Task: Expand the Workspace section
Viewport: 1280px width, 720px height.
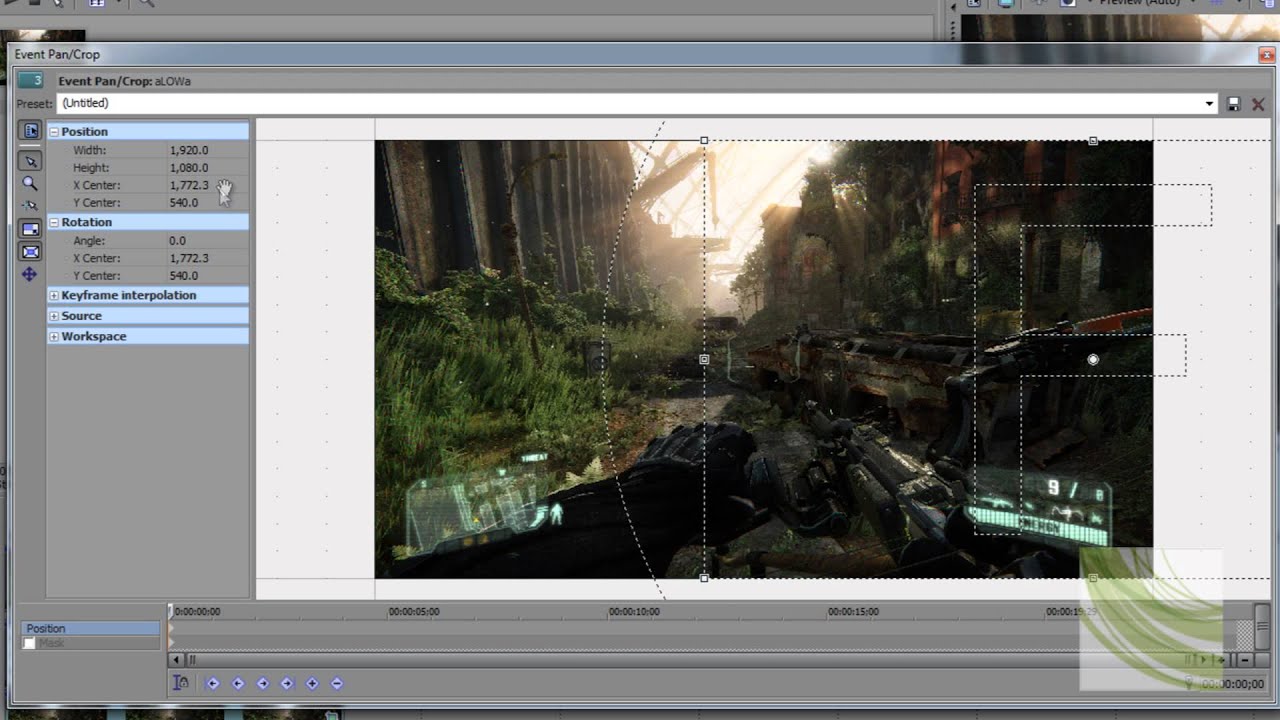Action: click(x=54, y=337)
